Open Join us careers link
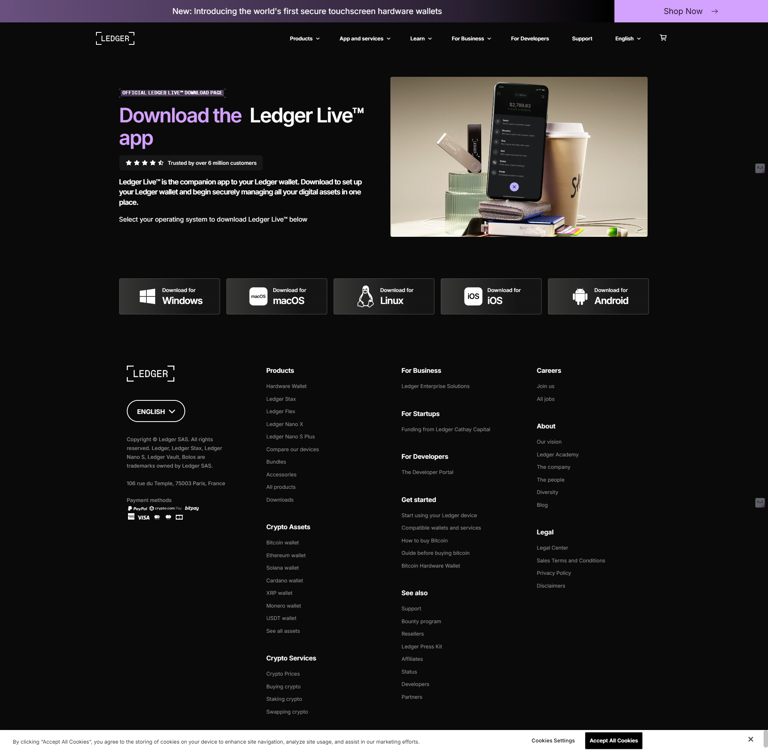This screenshot has height=750, width=768. click(545, 386)
